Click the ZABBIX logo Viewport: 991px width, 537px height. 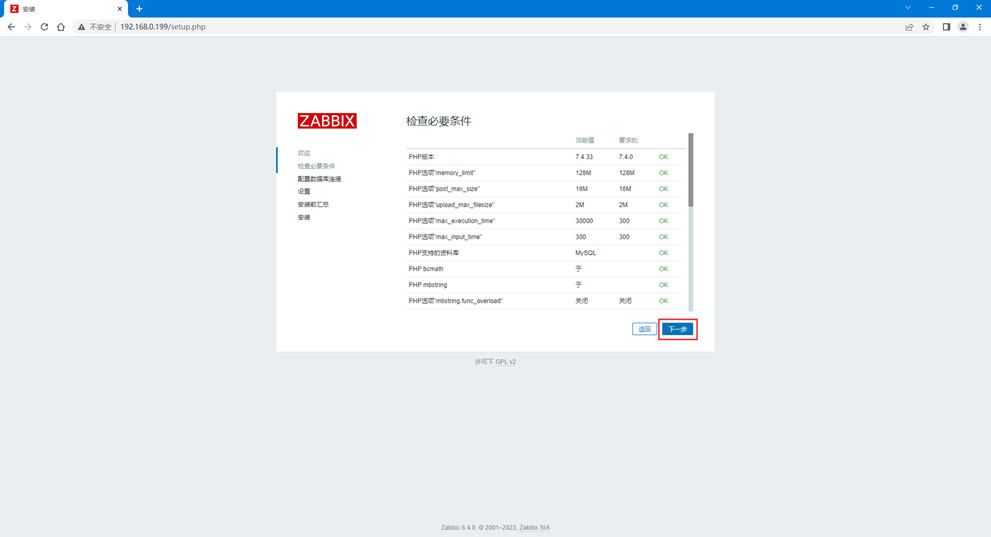tap(327, 121)
